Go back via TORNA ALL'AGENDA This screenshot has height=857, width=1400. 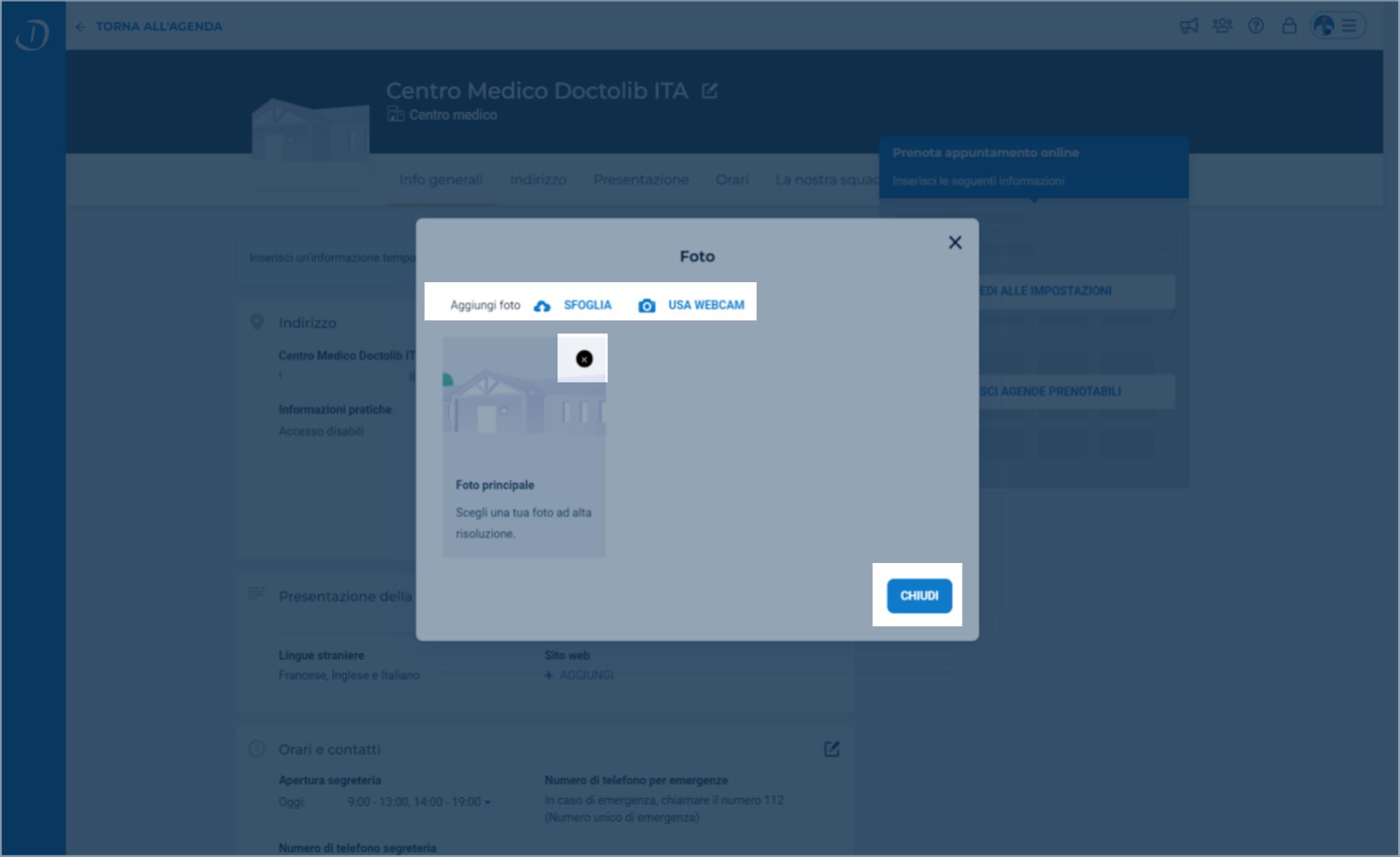159,26
